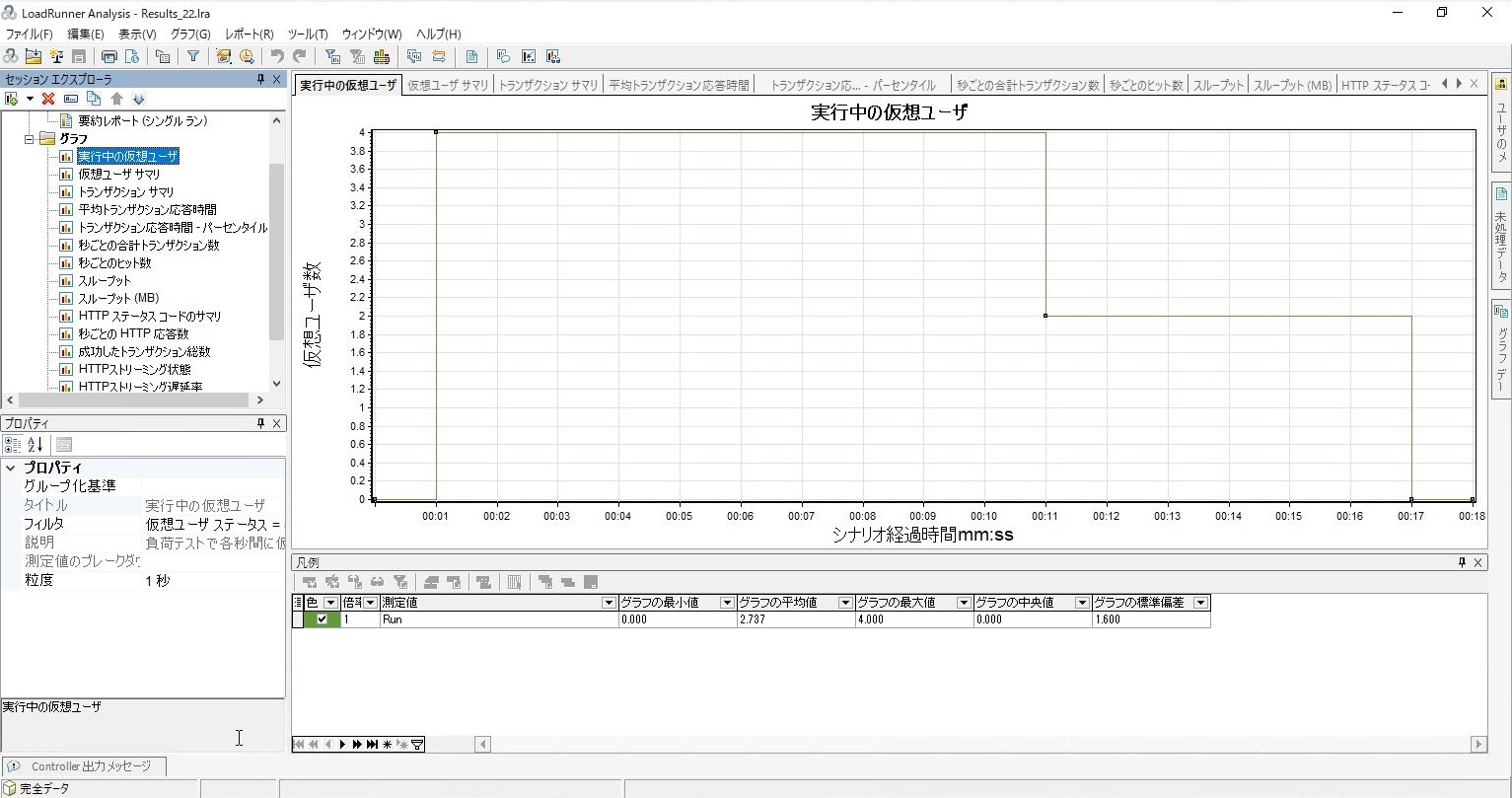The height and width of the screenshot is (798, 1512).
Task: Open Controller 出力メッセージ tab at bottom
Action: tap(84, 766)
